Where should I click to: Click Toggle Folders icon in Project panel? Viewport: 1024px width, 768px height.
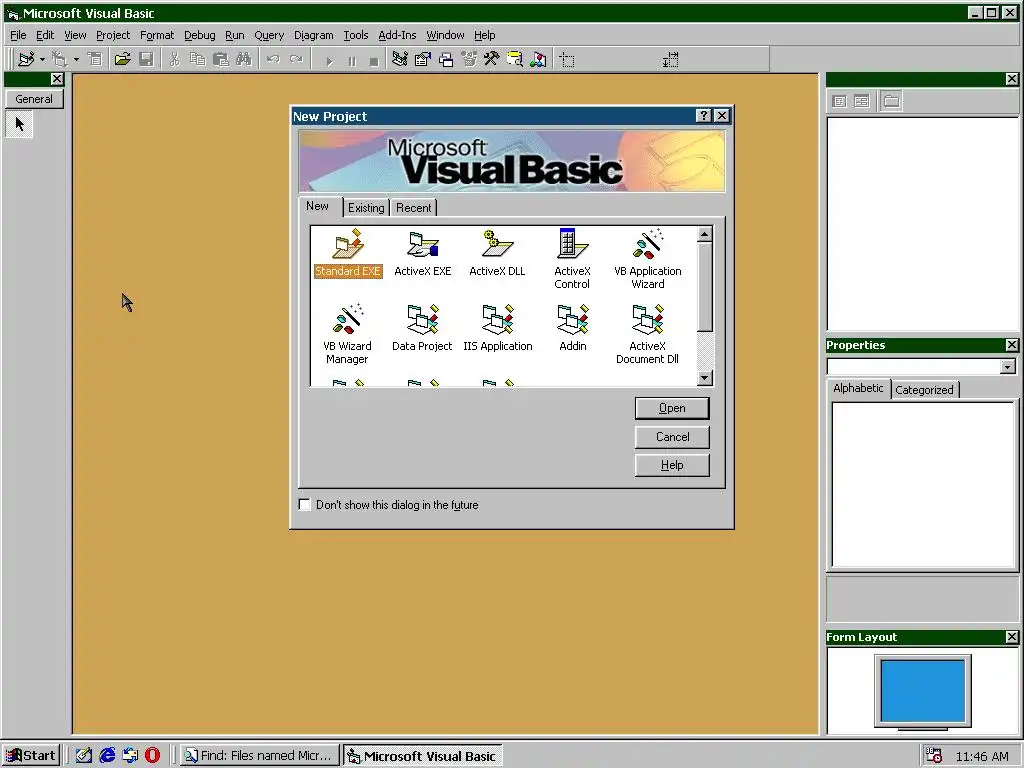[x=891, y=101]
